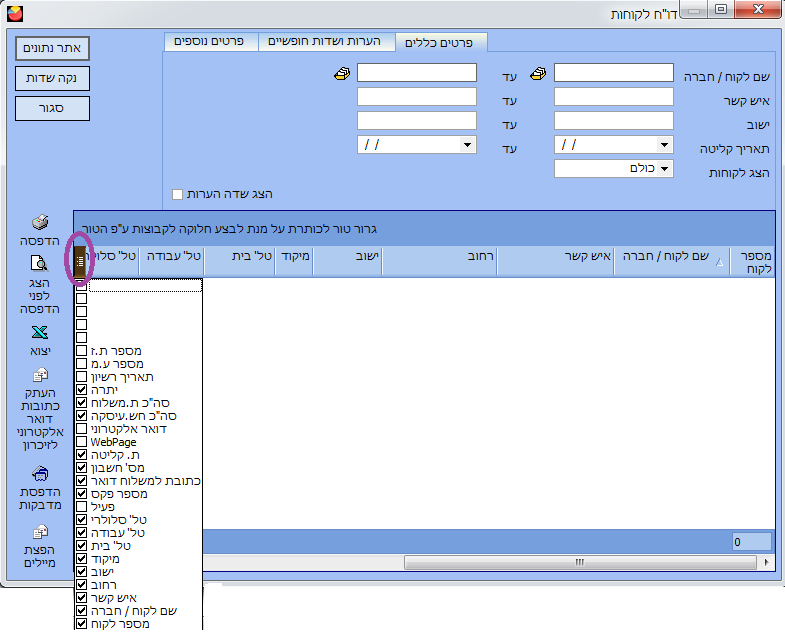
Task: Click the first איש קשר input field
Action: (613, 97)
